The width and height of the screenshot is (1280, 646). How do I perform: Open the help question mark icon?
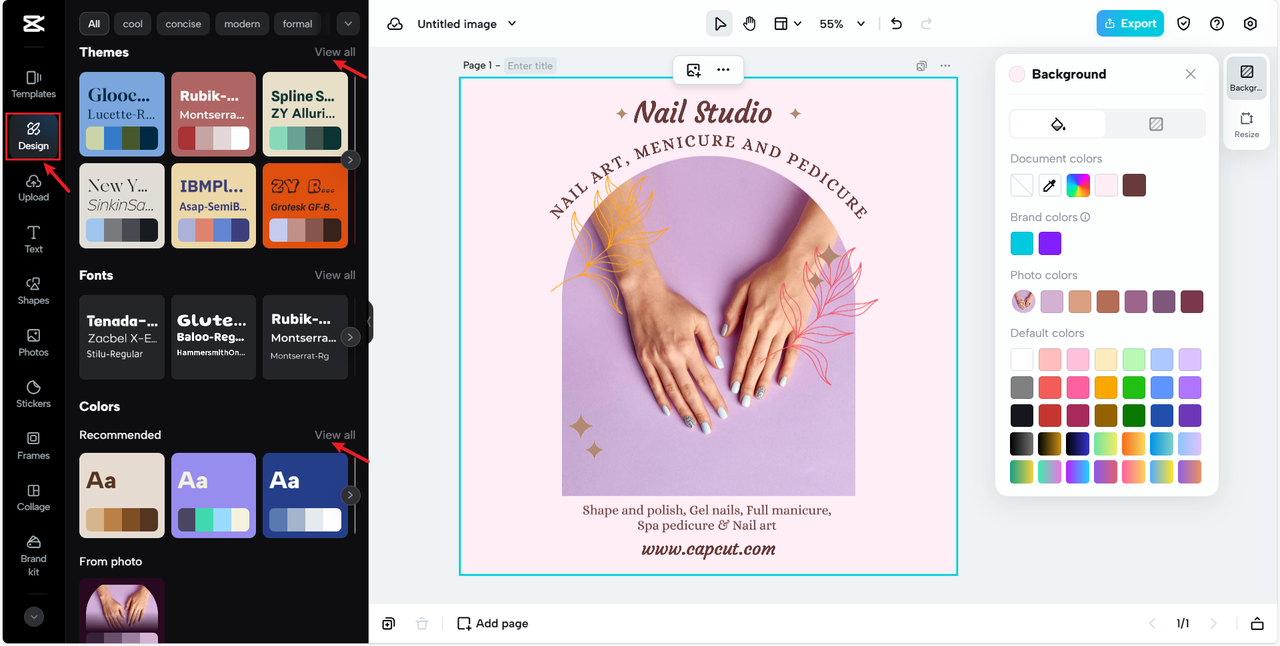[x=1217, y=24]
